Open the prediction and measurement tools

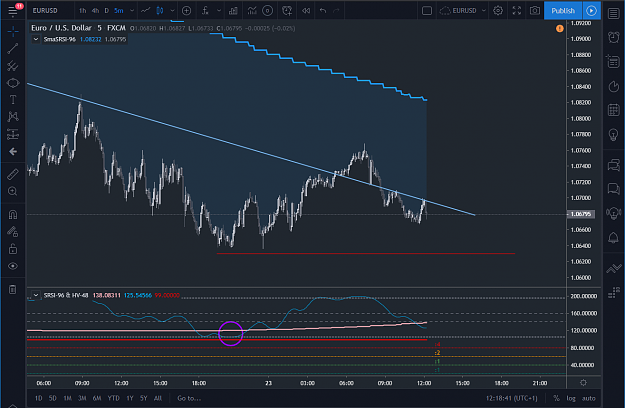[x=13, y=134]
